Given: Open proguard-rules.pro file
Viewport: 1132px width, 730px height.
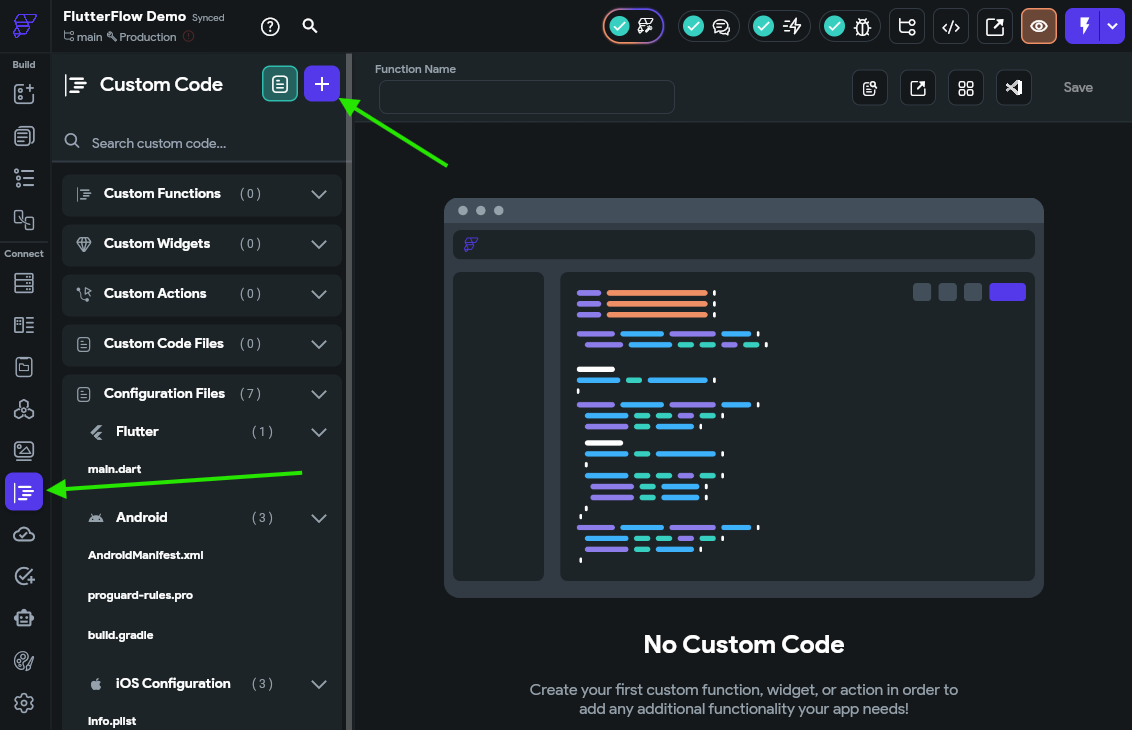Looking at the screenshot, I should 140,596.
